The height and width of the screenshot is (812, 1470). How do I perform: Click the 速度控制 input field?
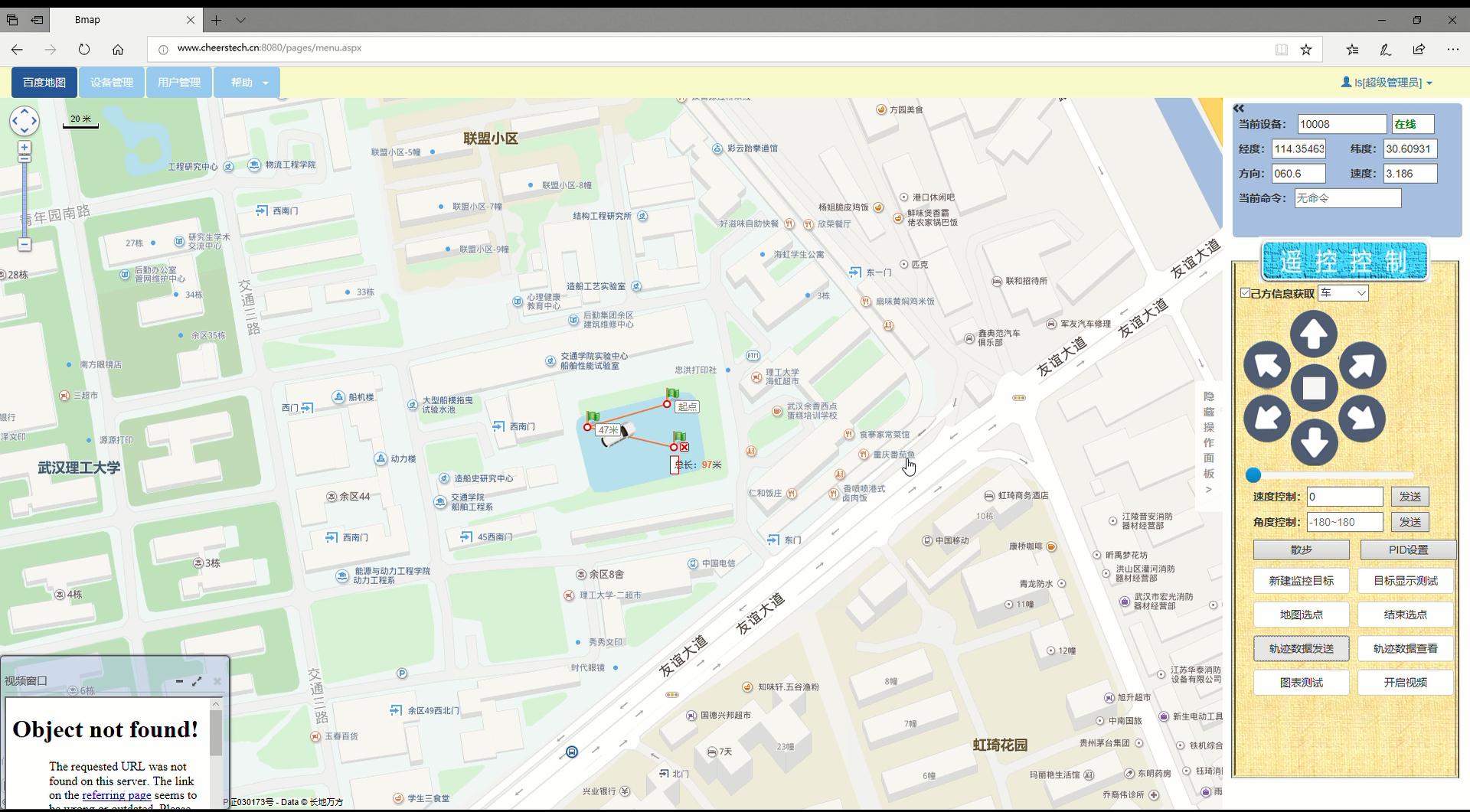(x=1344, y=497)
